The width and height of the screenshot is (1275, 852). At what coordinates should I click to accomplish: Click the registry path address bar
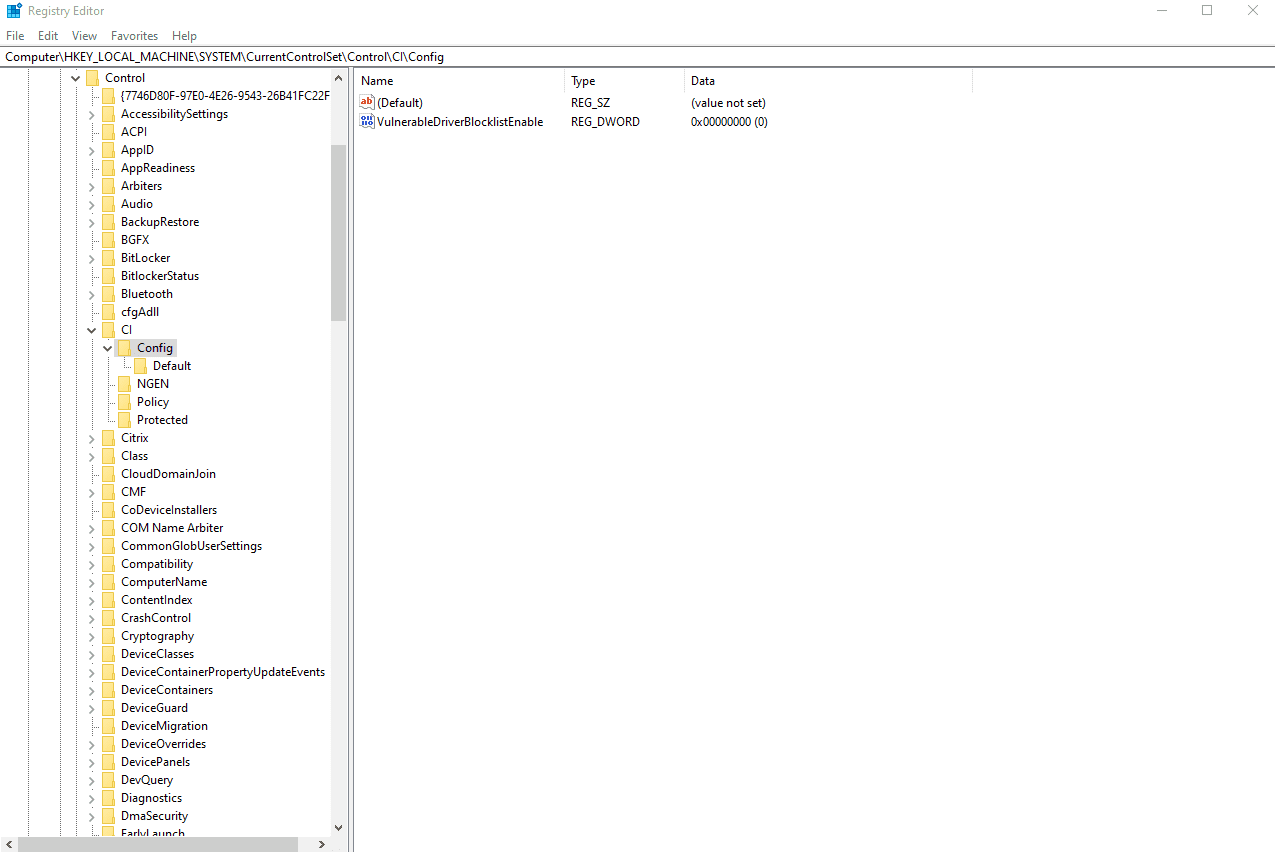(637, 57)
